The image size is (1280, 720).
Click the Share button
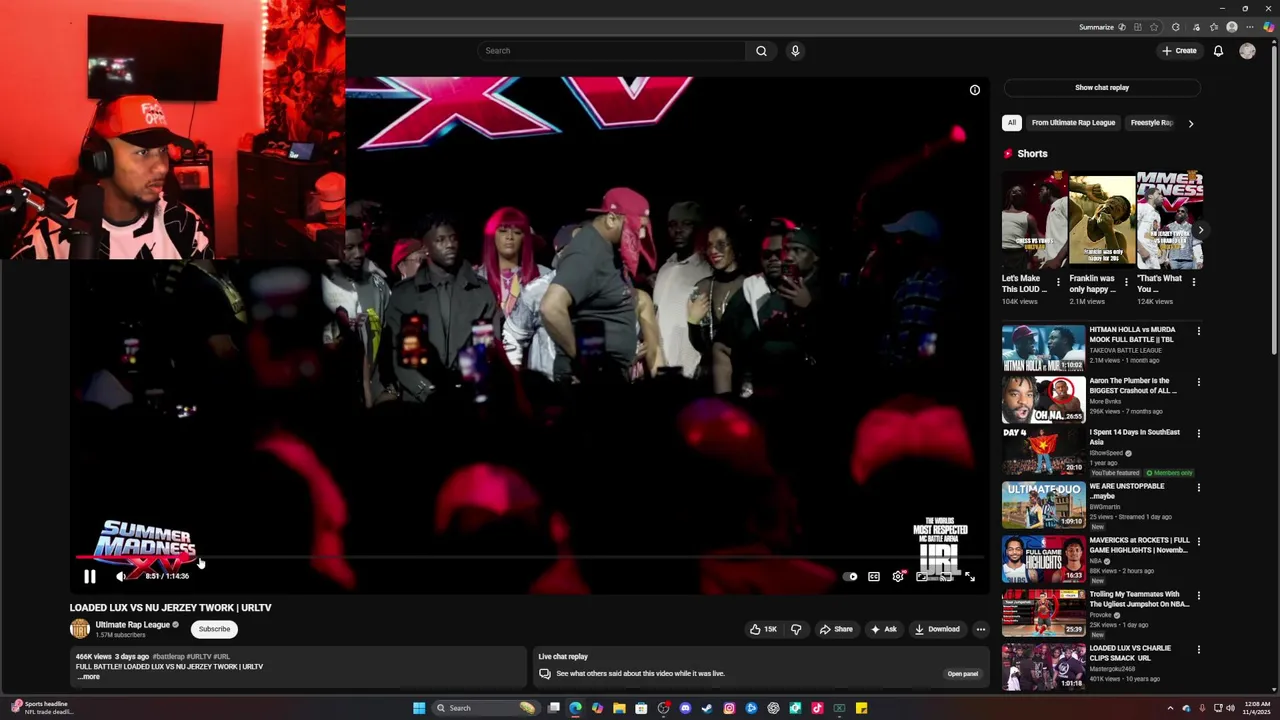836,629
